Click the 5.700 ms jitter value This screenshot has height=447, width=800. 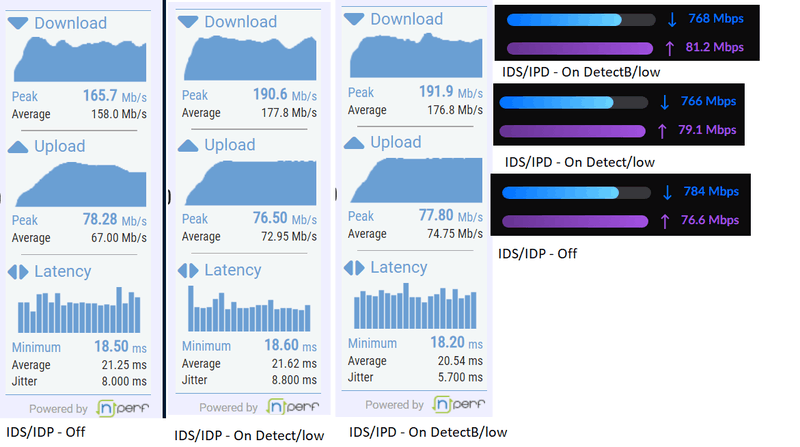460,378
